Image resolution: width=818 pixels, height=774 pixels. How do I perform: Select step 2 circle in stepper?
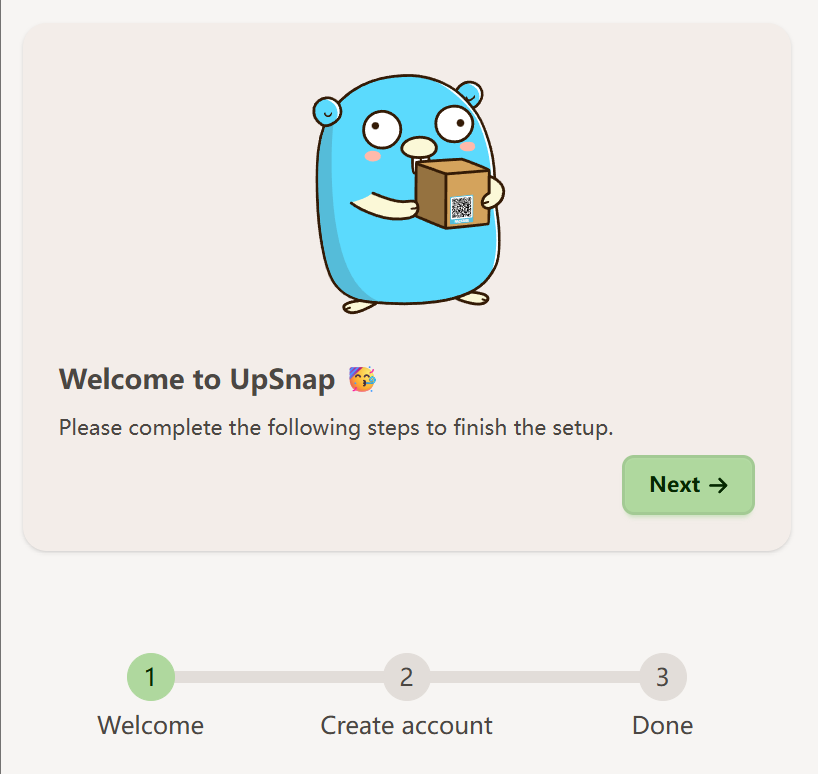click(407, 676)
